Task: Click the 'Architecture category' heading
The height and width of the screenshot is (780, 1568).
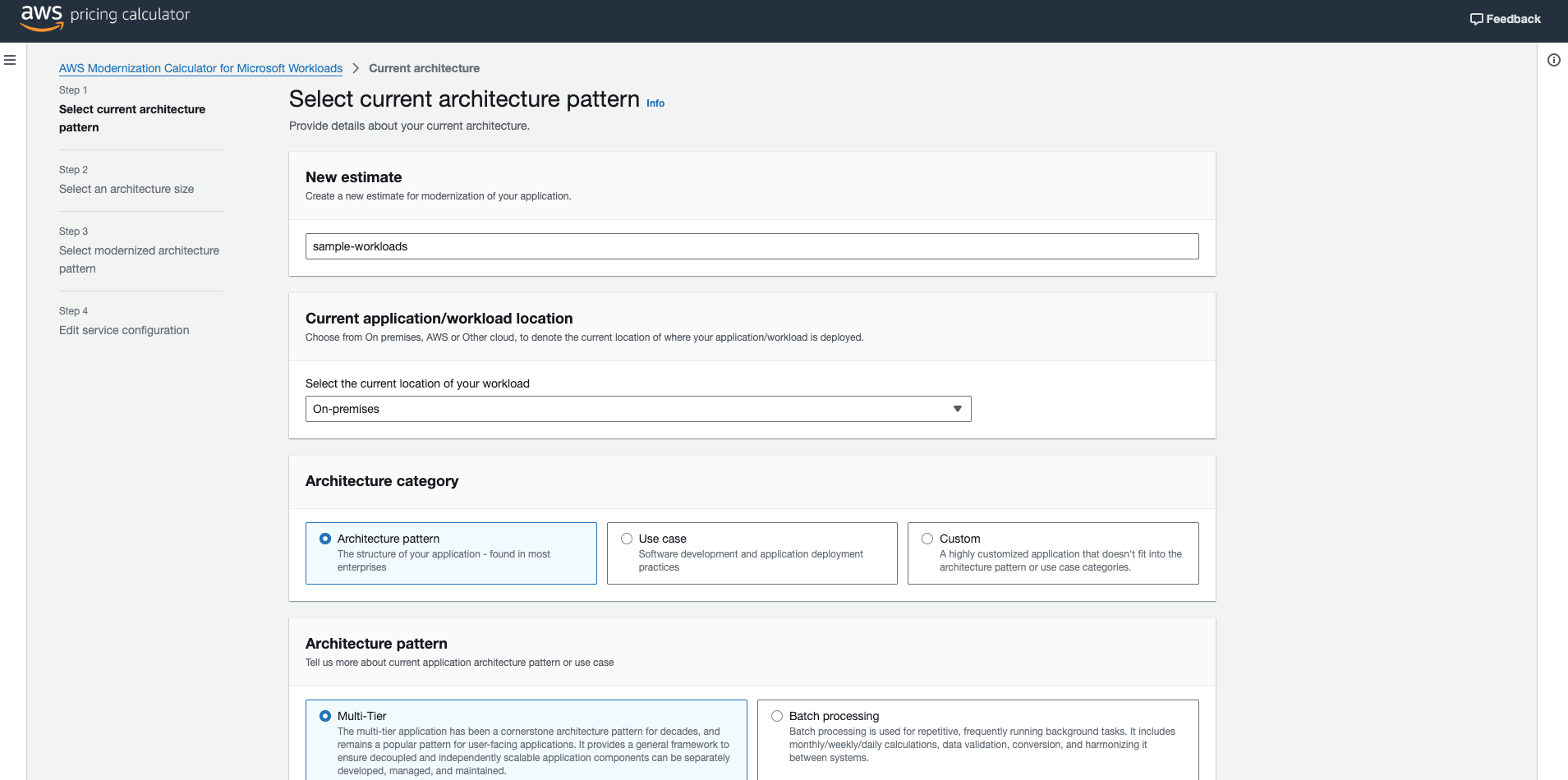Action: [382, 481]
